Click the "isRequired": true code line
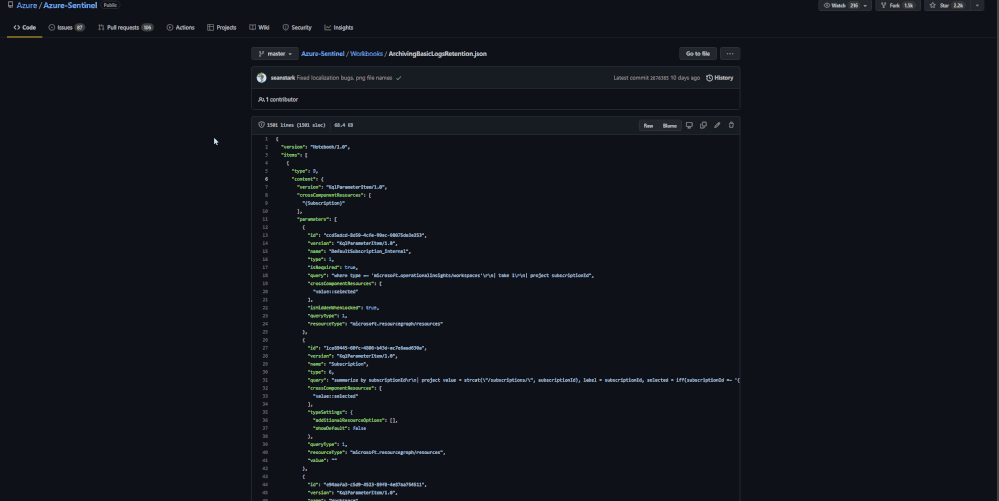 (x=333, y=267)
